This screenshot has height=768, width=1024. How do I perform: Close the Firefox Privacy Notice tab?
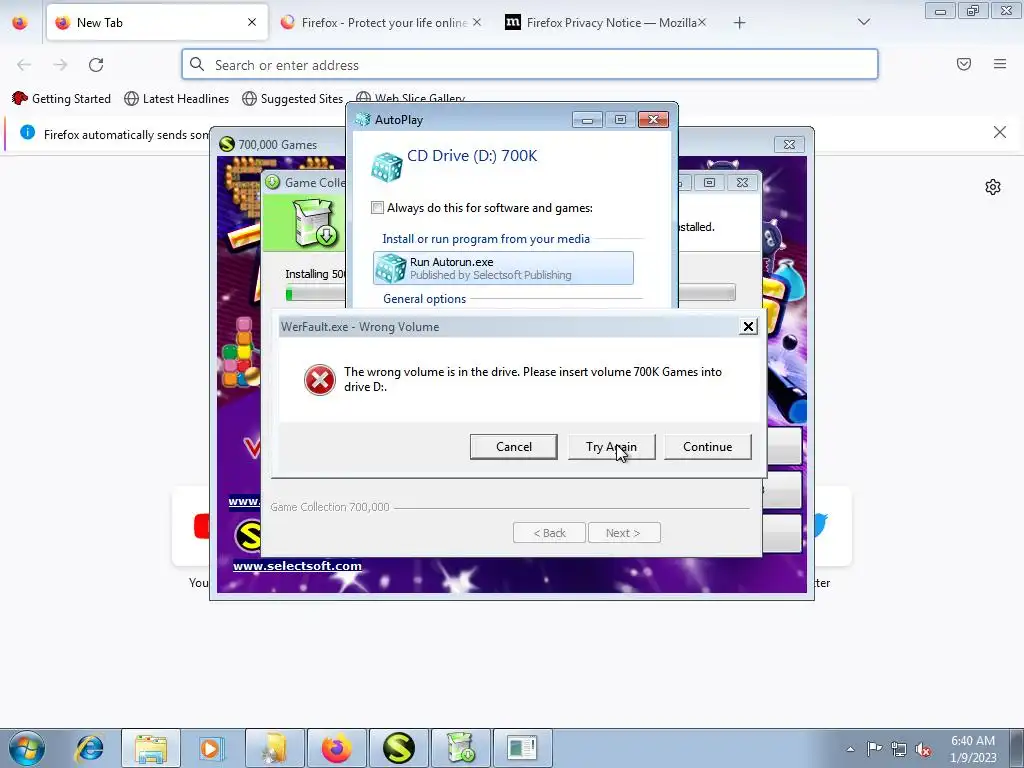click(x=701, y=22)
